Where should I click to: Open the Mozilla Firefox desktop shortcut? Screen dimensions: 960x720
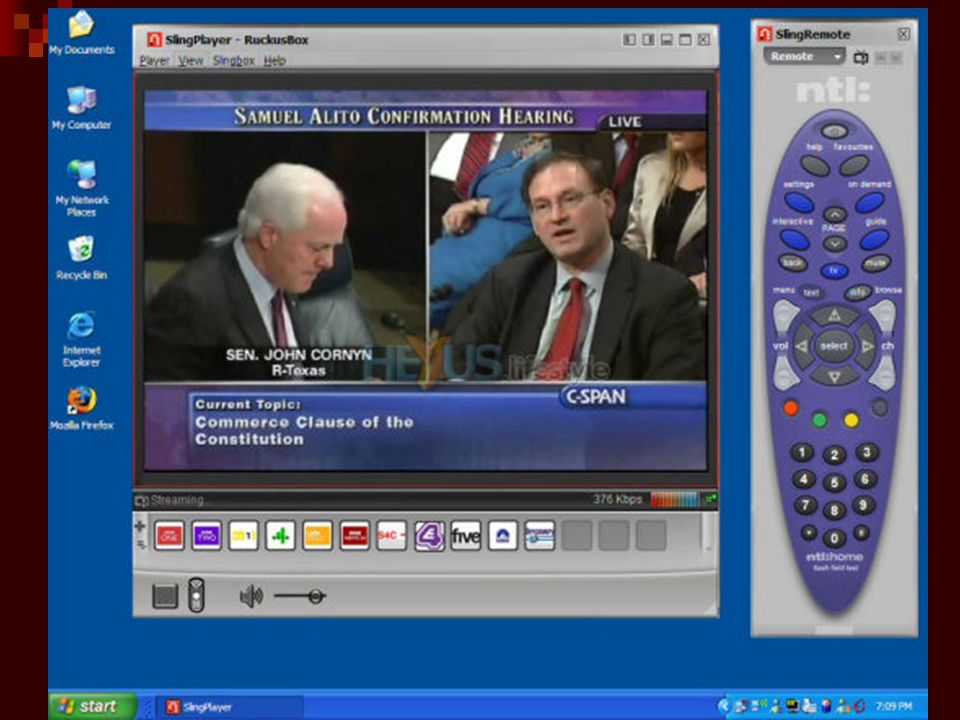click(x=81, y=408)
